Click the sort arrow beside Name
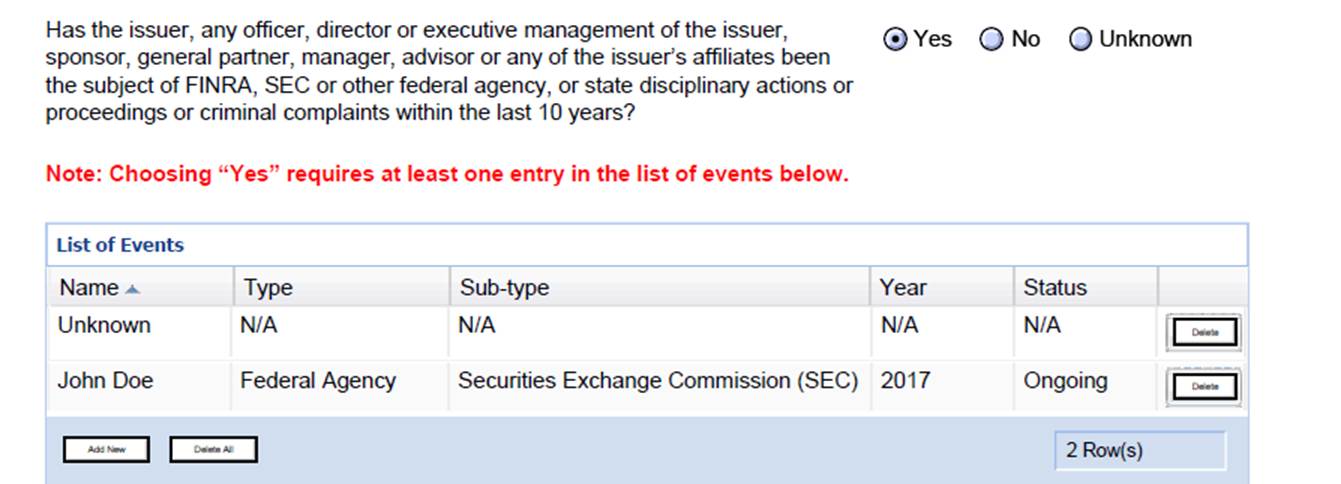Screen dimensions: 1341x484 (133, 289)
